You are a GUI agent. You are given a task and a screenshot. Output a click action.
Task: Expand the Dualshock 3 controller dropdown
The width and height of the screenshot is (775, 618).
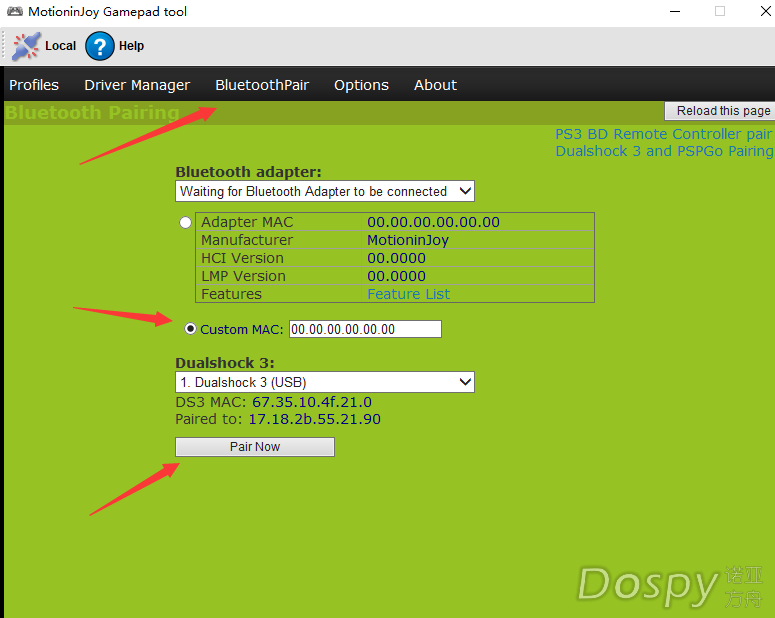(325, 382)
